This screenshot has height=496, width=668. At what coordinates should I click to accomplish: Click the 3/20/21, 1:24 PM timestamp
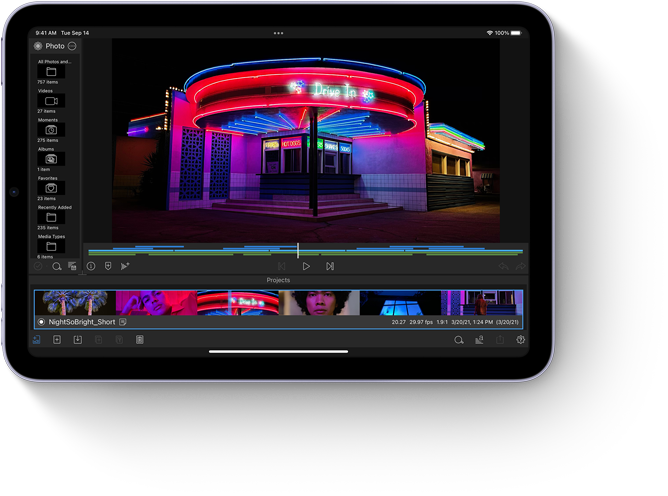pyautogui.click(x=472, y=322)
